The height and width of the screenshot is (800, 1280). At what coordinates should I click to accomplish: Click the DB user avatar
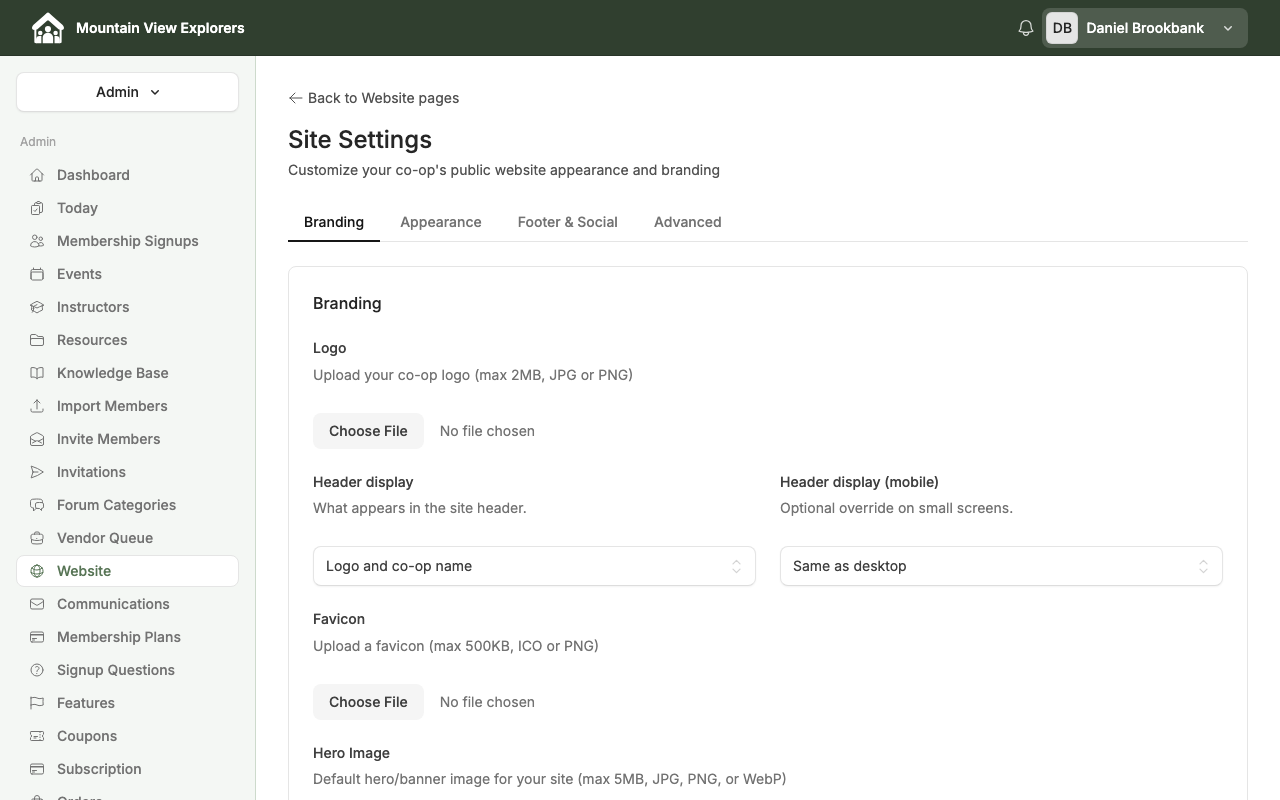(x=1062, y=28)
